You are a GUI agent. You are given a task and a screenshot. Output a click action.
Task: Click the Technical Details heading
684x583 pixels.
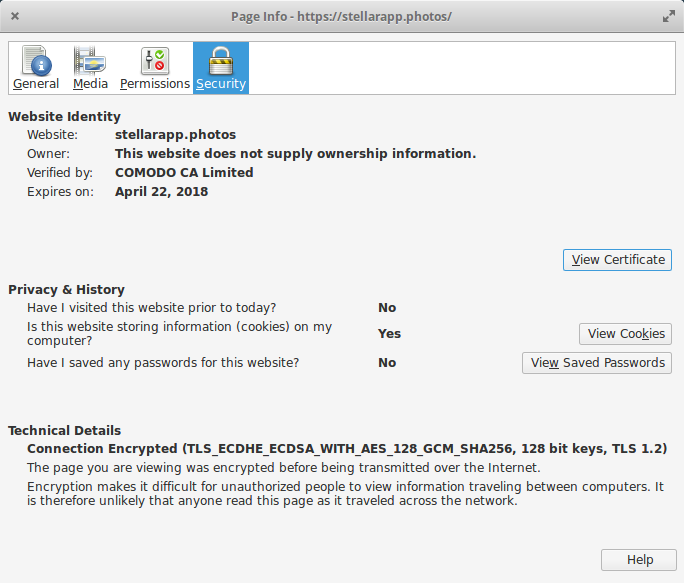pos(64,431)
